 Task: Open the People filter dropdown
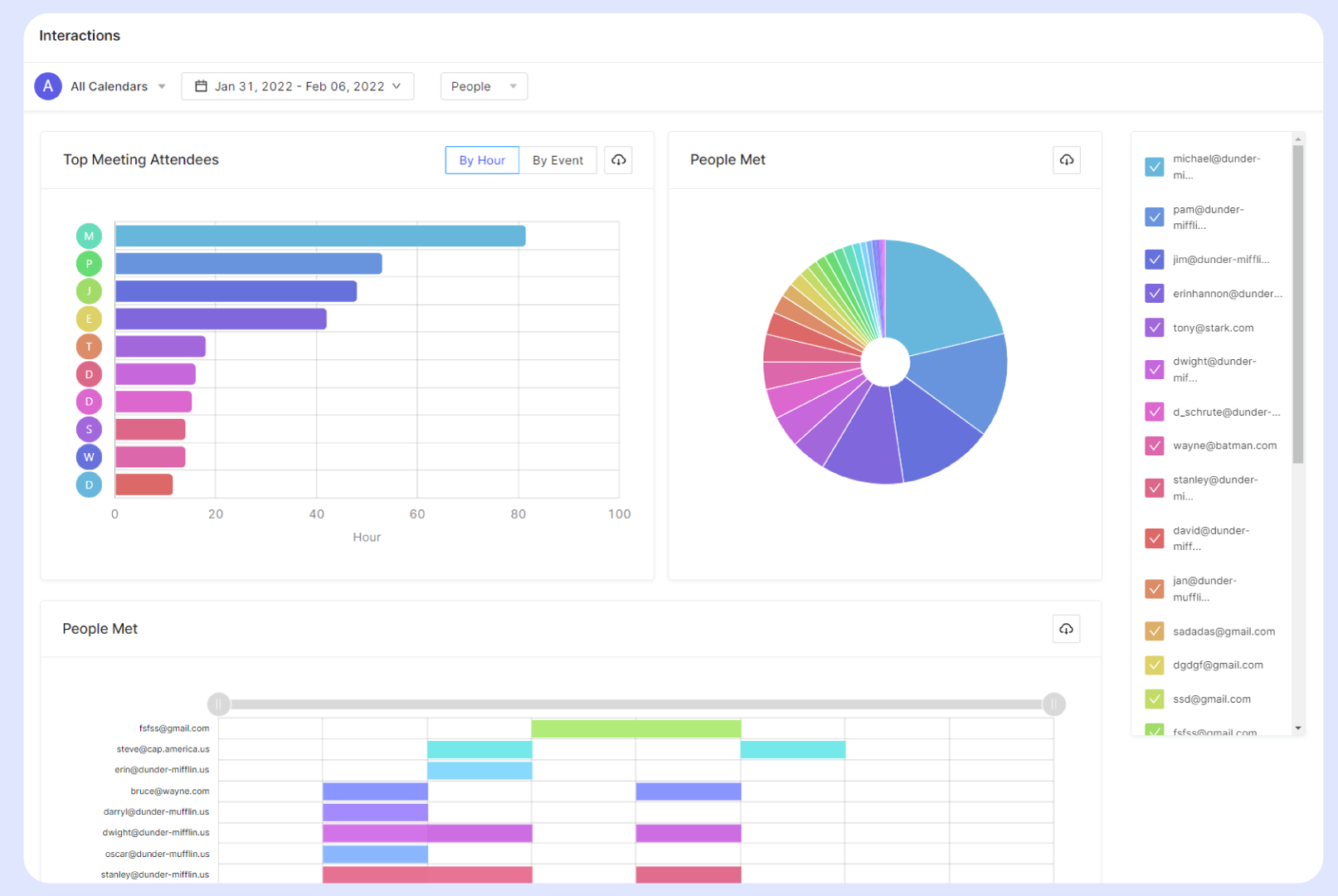(x=484, y=86)
